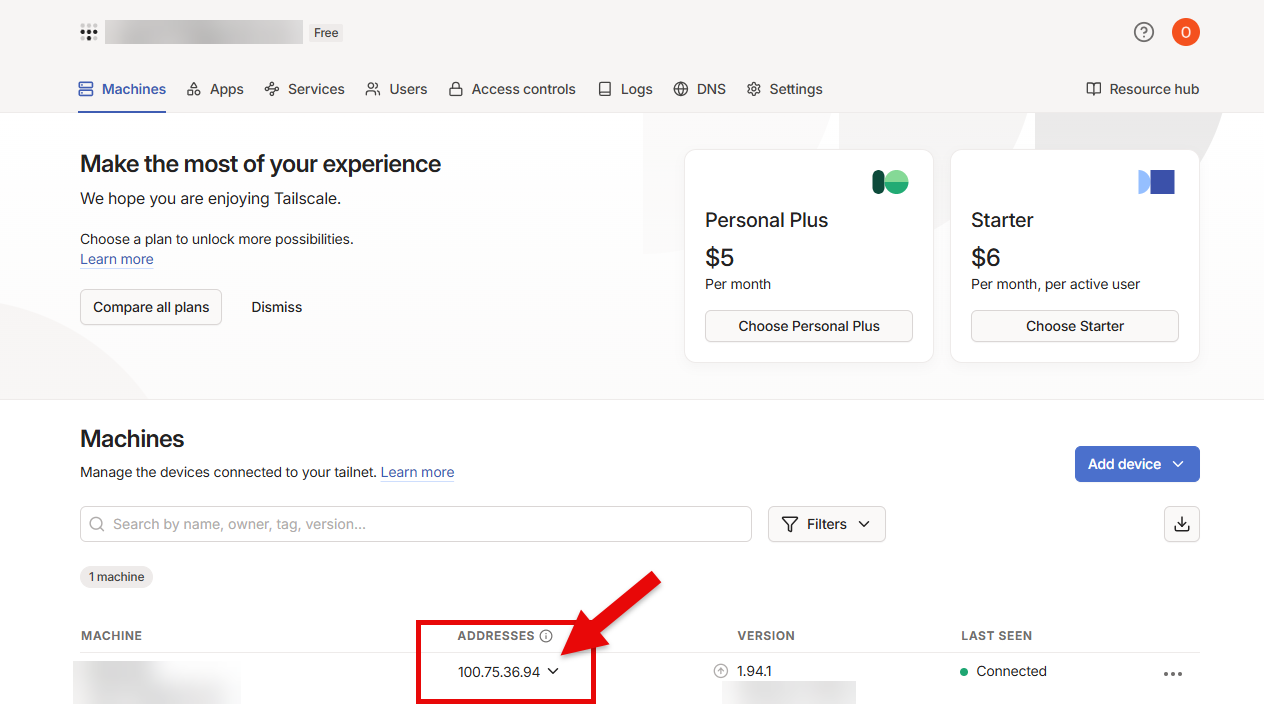Click the Tailscale dots logo icon

tap(89, 33)
